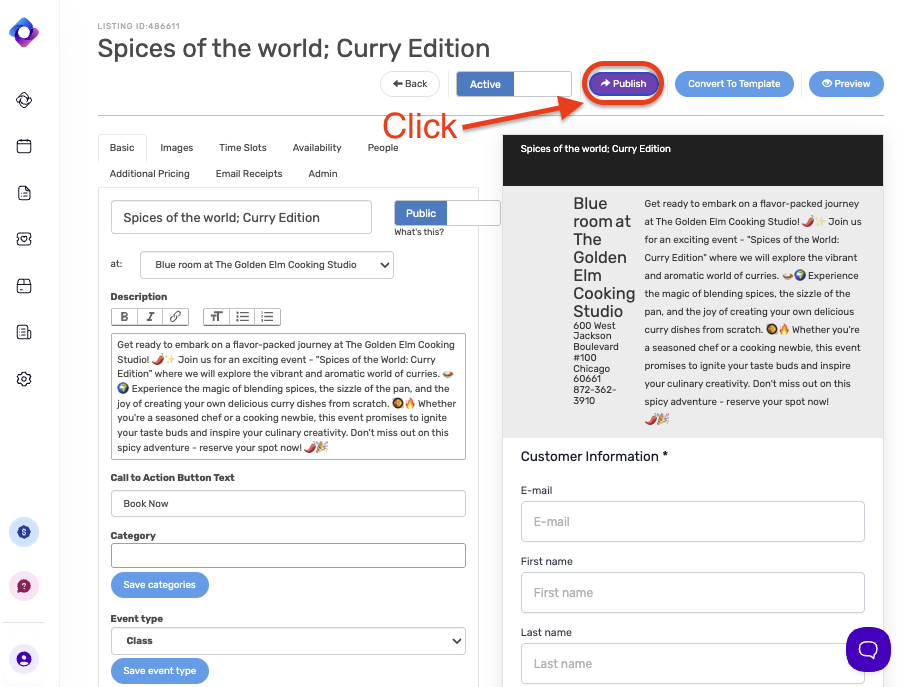902x687 pixels.
Task: Switch to the Images tab
Action: pos(177,148)
